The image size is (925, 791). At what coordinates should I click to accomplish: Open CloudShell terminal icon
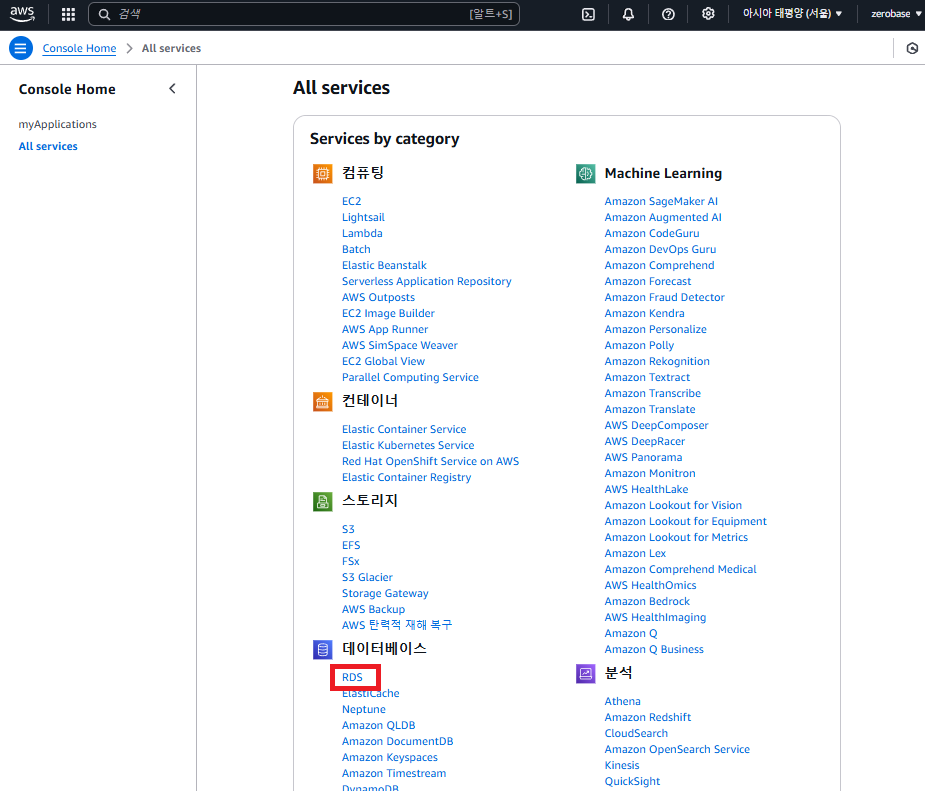tap(588, 14)
